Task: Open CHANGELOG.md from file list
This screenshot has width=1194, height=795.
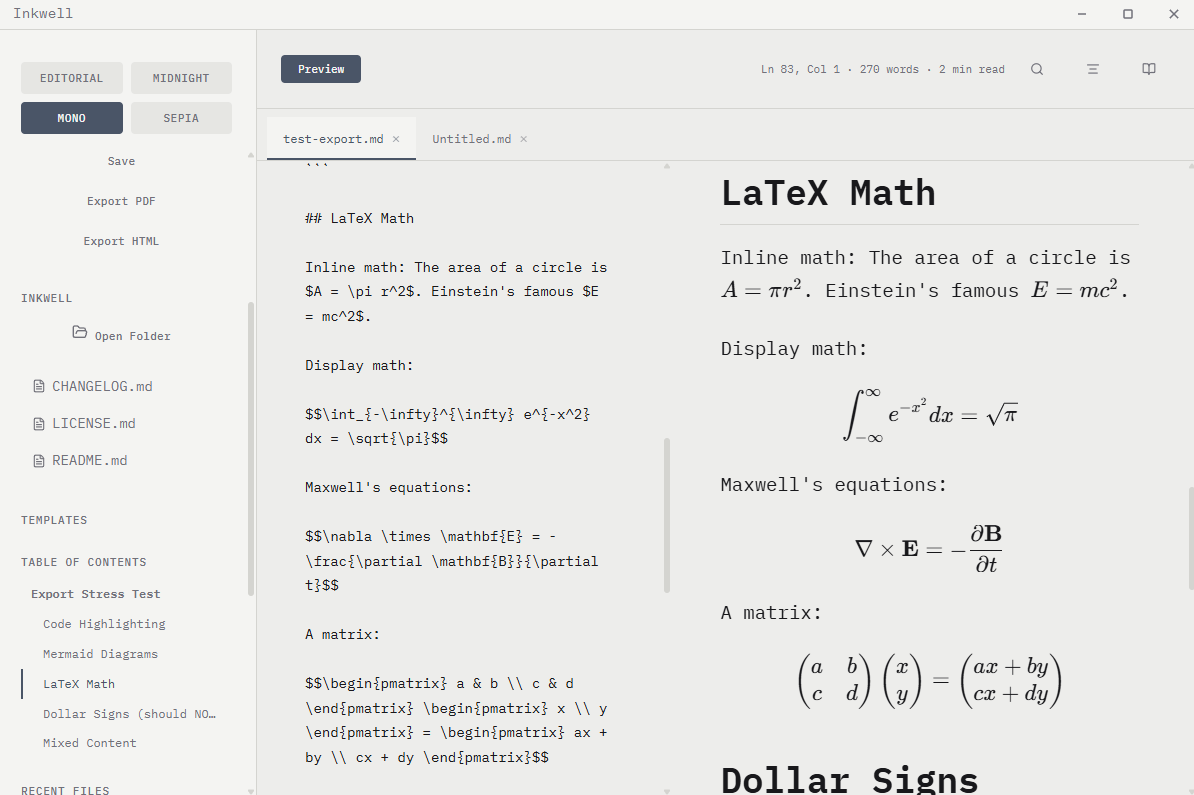Action: point(102,386)
